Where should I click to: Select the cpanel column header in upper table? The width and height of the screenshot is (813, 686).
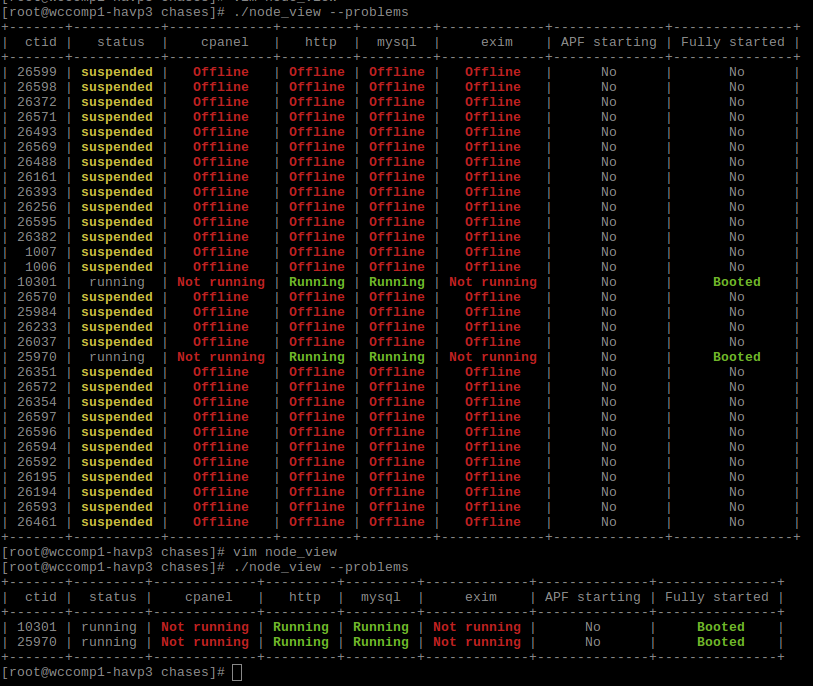[221, 42]
